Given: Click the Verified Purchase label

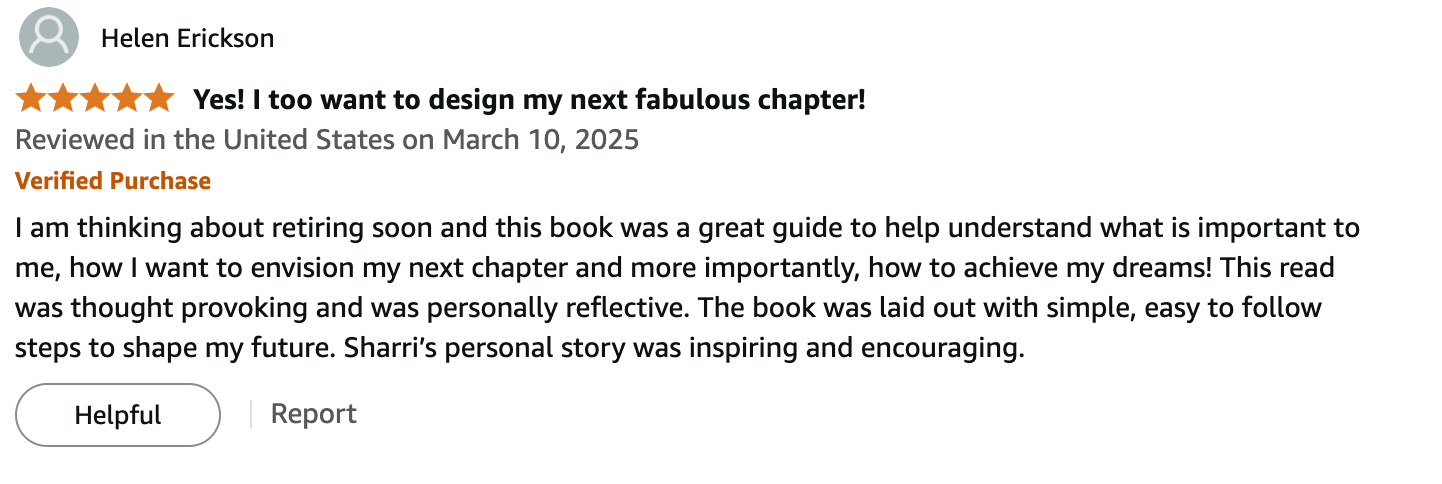Looking at the screenshot, I should [113, 181].
